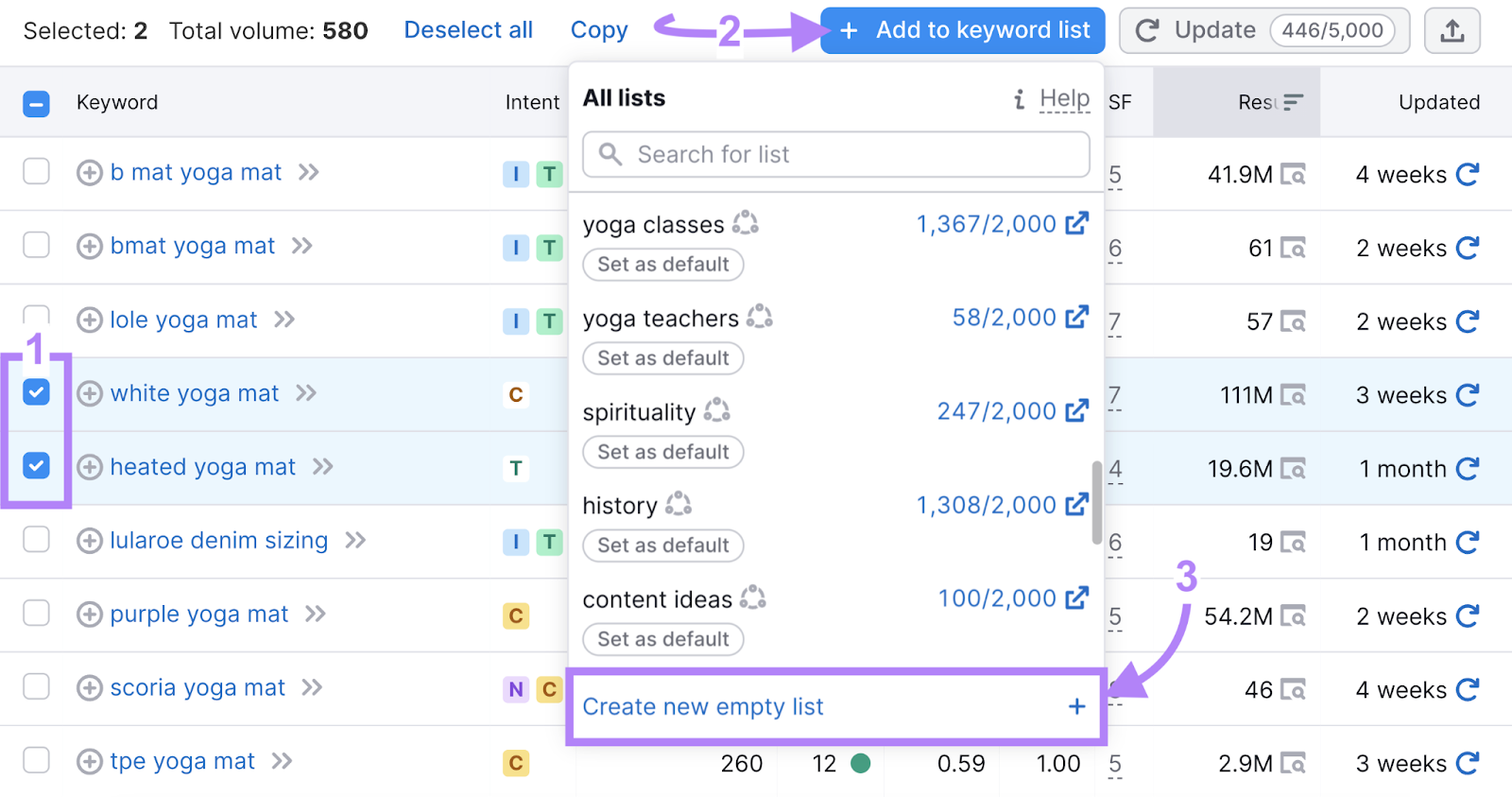
Task: Uncheck the heated yoga mat checkbox
Action: tap(36, 465)
